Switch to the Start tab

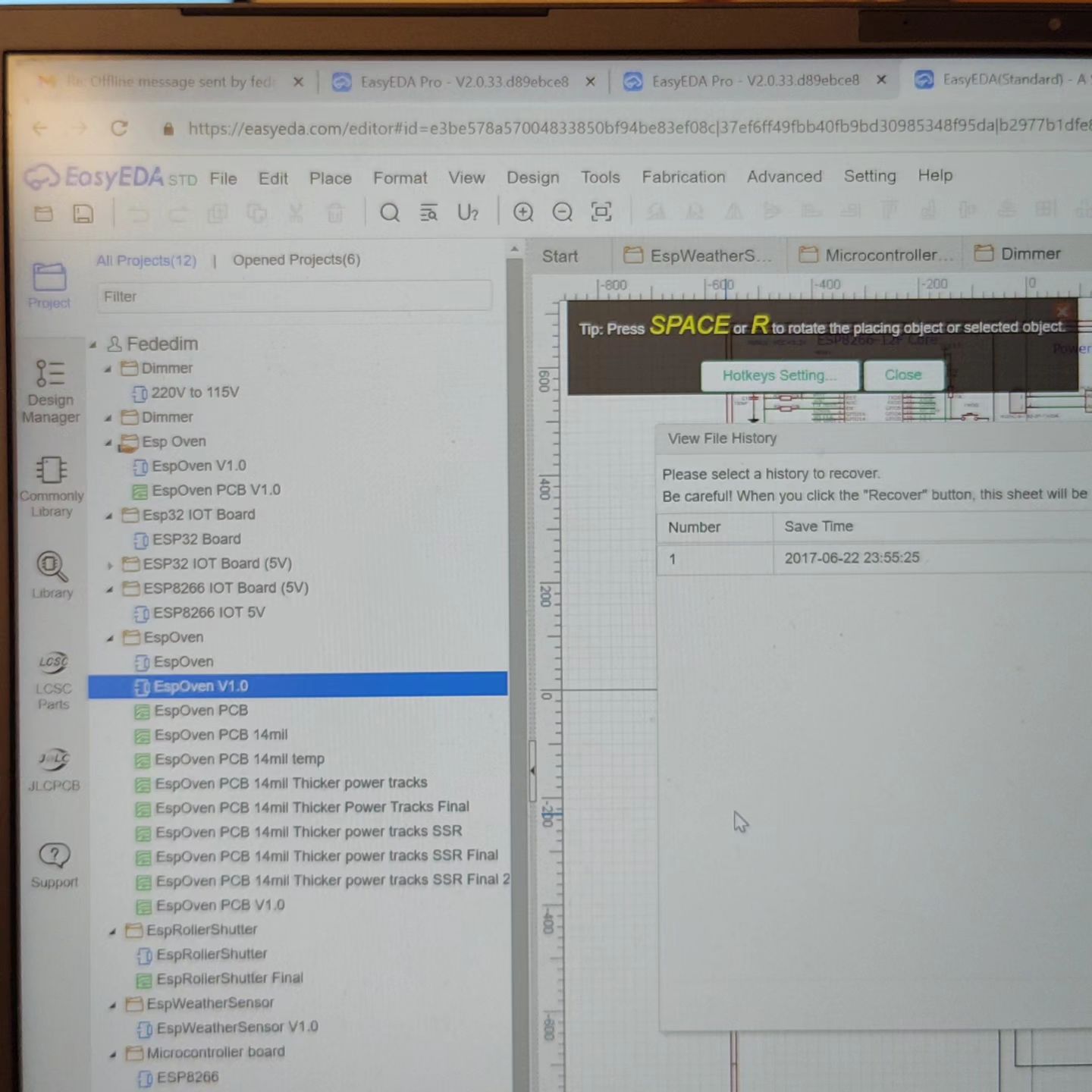[x=560, y=257]
